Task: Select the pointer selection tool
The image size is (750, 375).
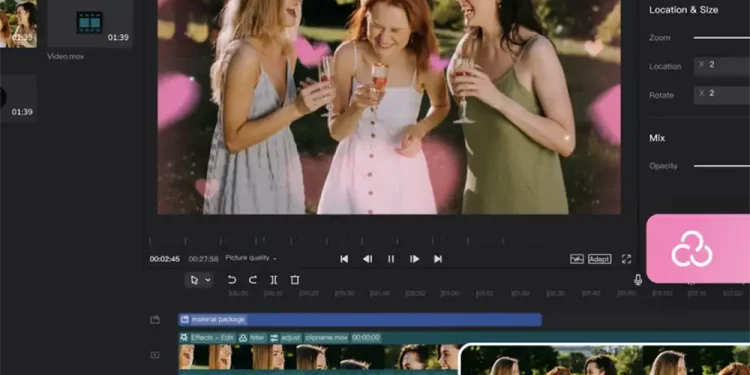Action: pyautogui.click(x=194, y=280)
